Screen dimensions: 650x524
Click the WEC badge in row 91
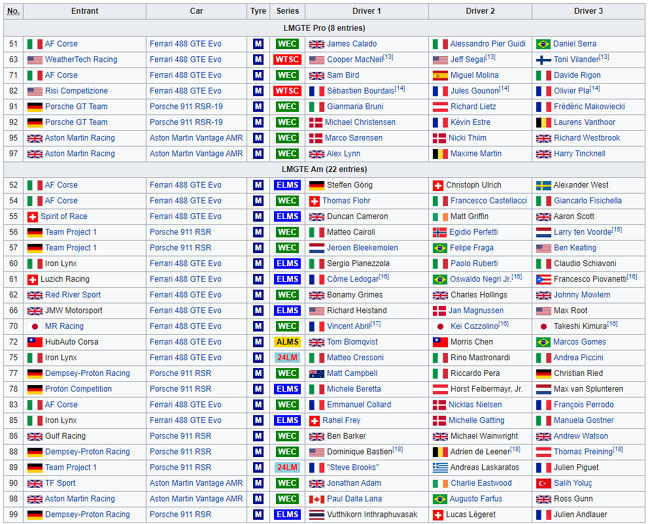(x=287, y=107)
